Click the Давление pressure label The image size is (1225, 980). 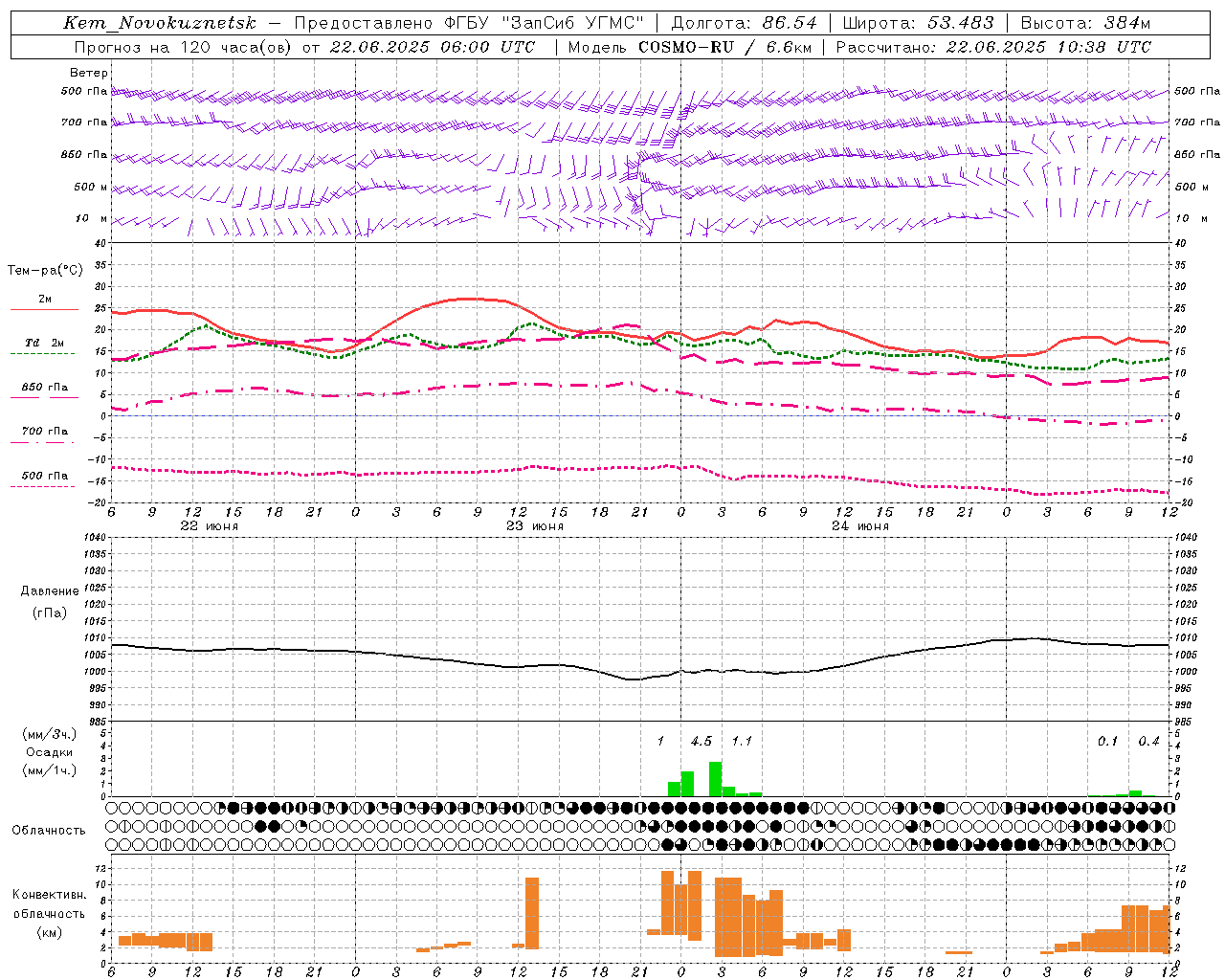[x=50, y=591]
